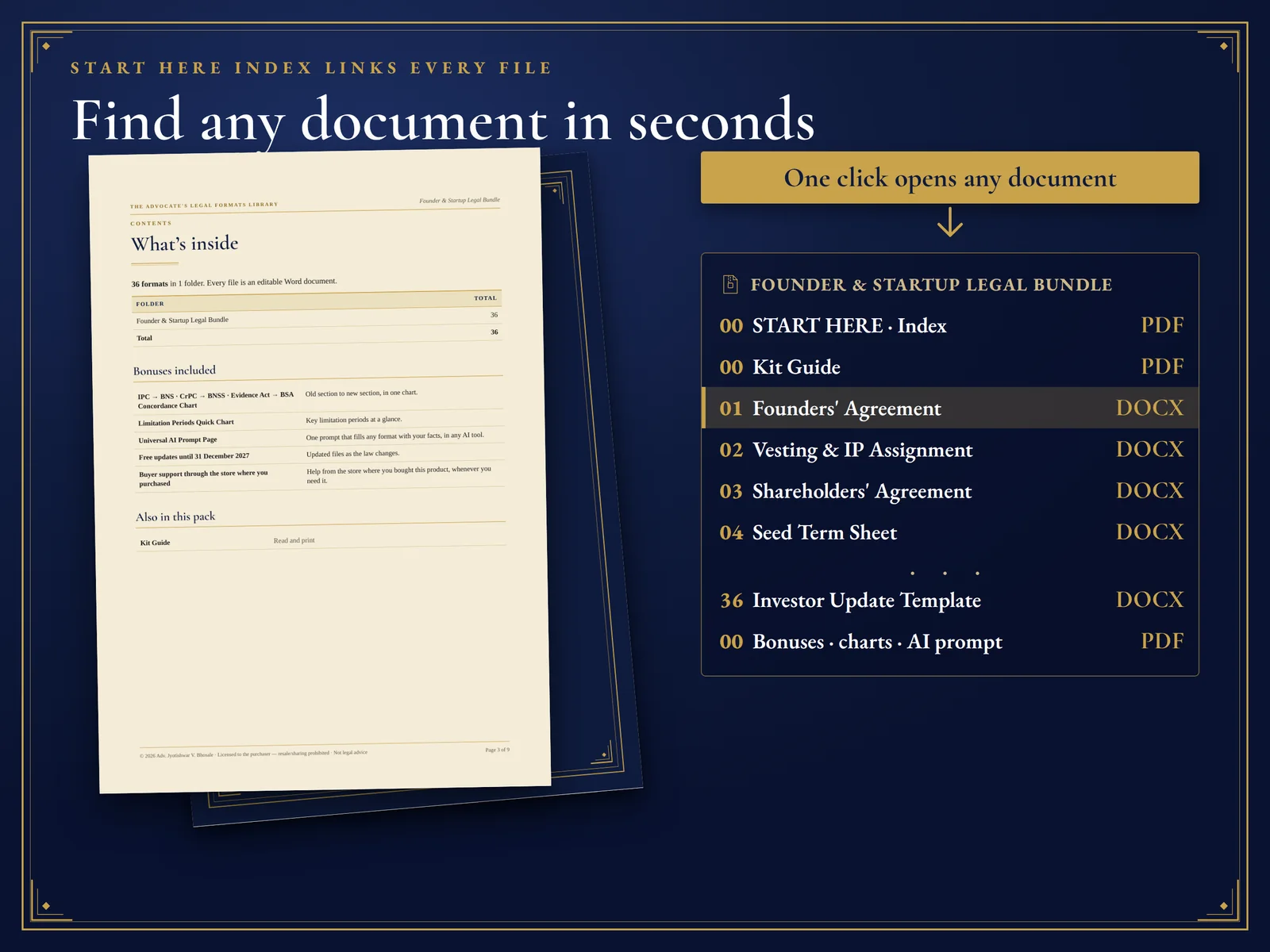Click the FOUNDER & STARTUP LEGAL BUNDLE heading
The image size is (1270, 952).
coord(931,285)
